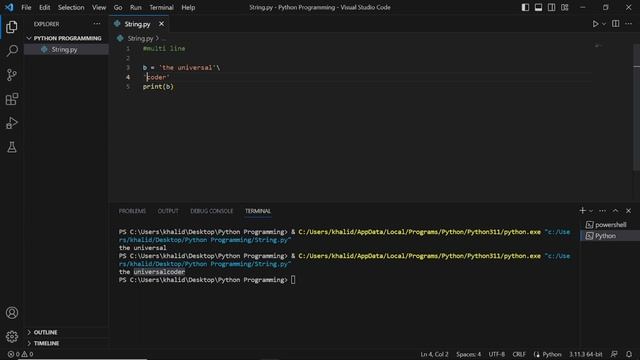Click Spaces: 4 indentation setting

pos(468,354)
